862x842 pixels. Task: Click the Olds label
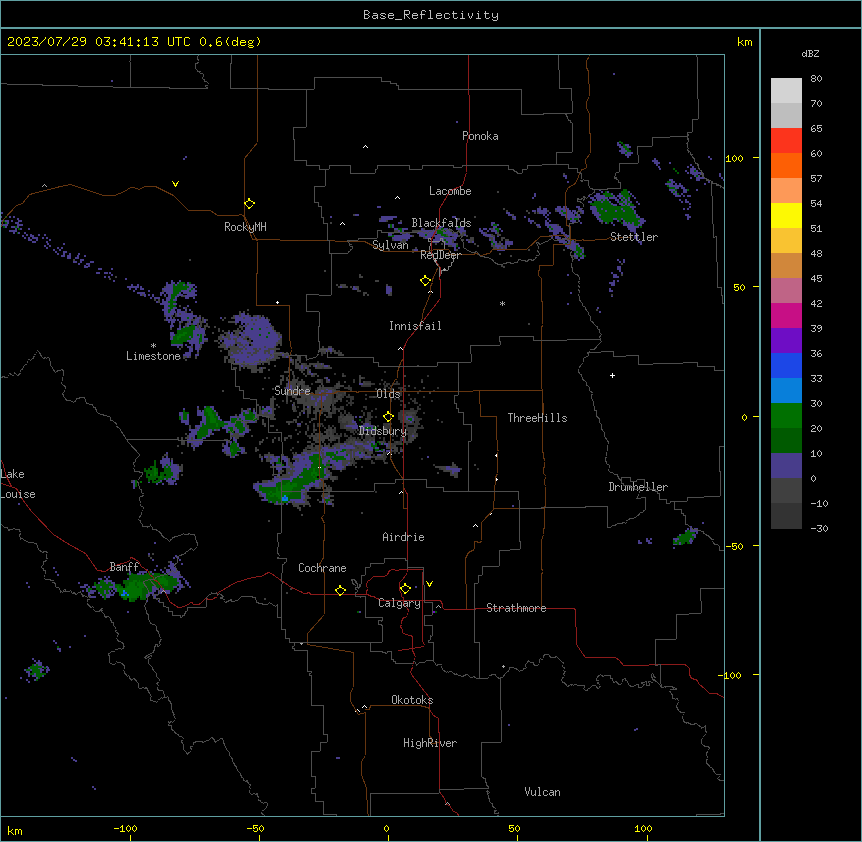388,394
